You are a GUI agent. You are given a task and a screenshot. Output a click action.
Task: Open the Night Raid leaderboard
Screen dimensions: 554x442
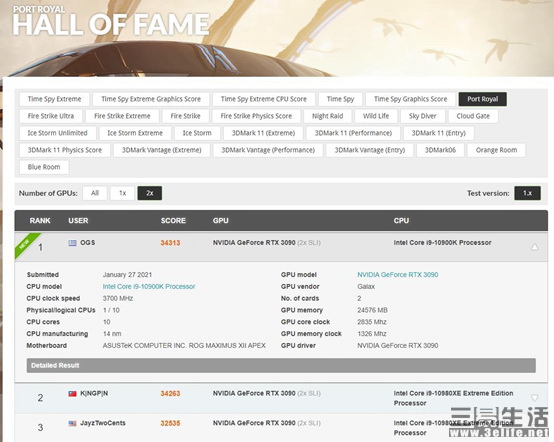coord(328,116)
